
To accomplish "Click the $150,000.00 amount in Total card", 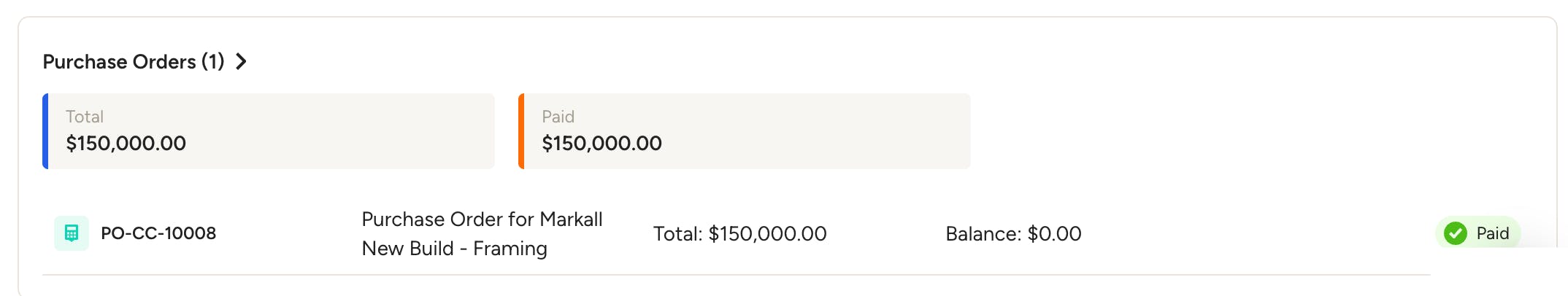I will (x=126, y=144).
